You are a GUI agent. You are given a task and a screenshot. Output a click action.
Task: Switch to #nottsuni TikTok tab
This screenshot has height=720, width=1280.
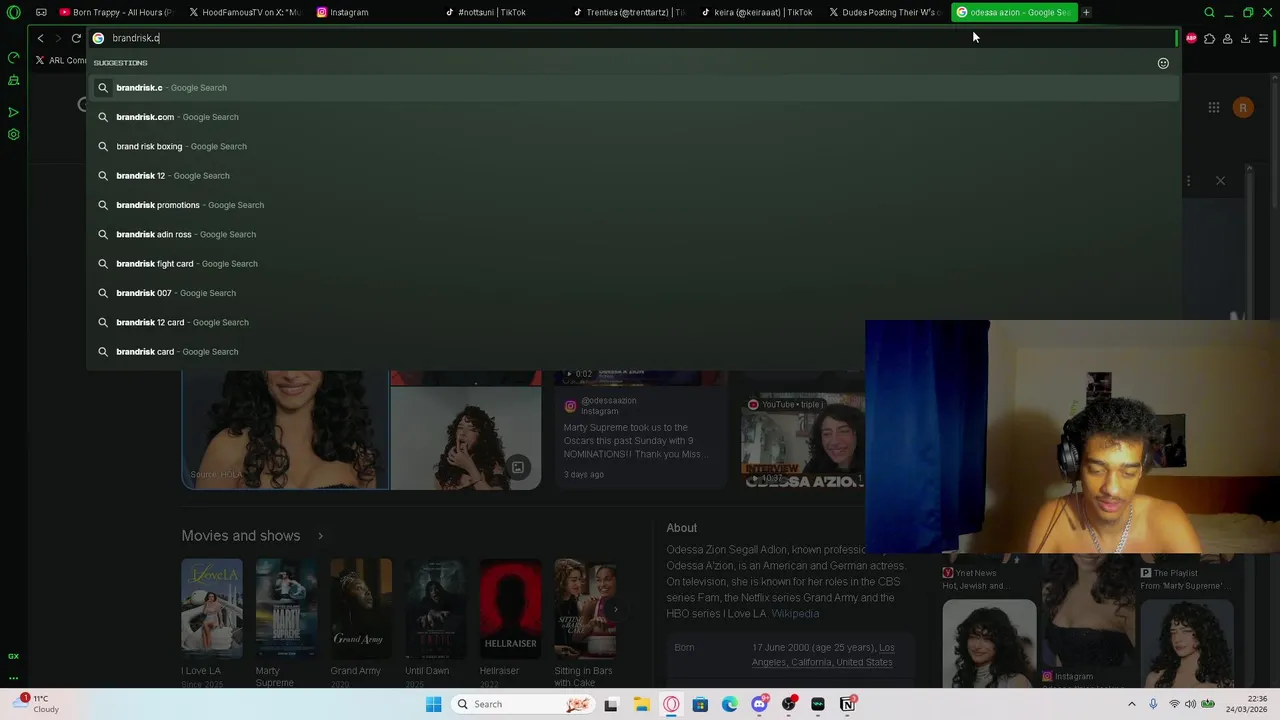click(502, 12)
